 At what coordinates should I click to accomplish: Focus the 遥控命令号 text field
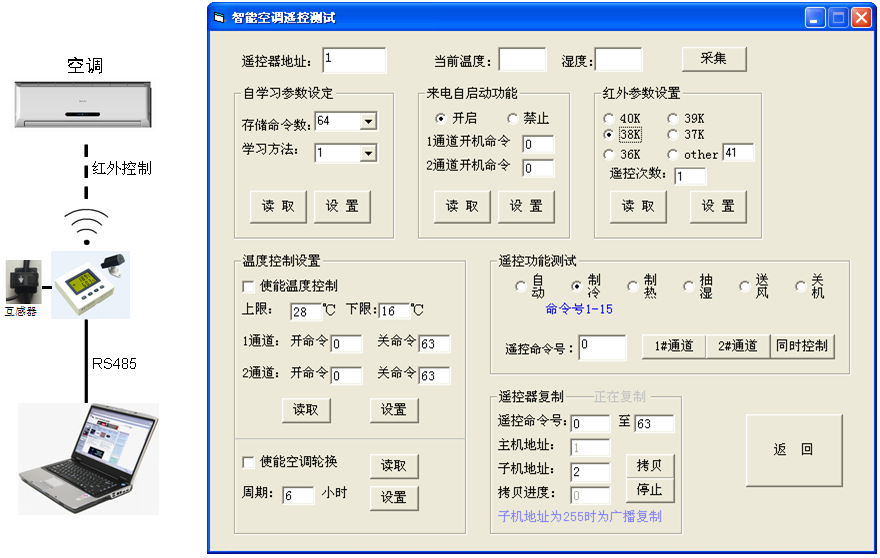coord(602,347)
